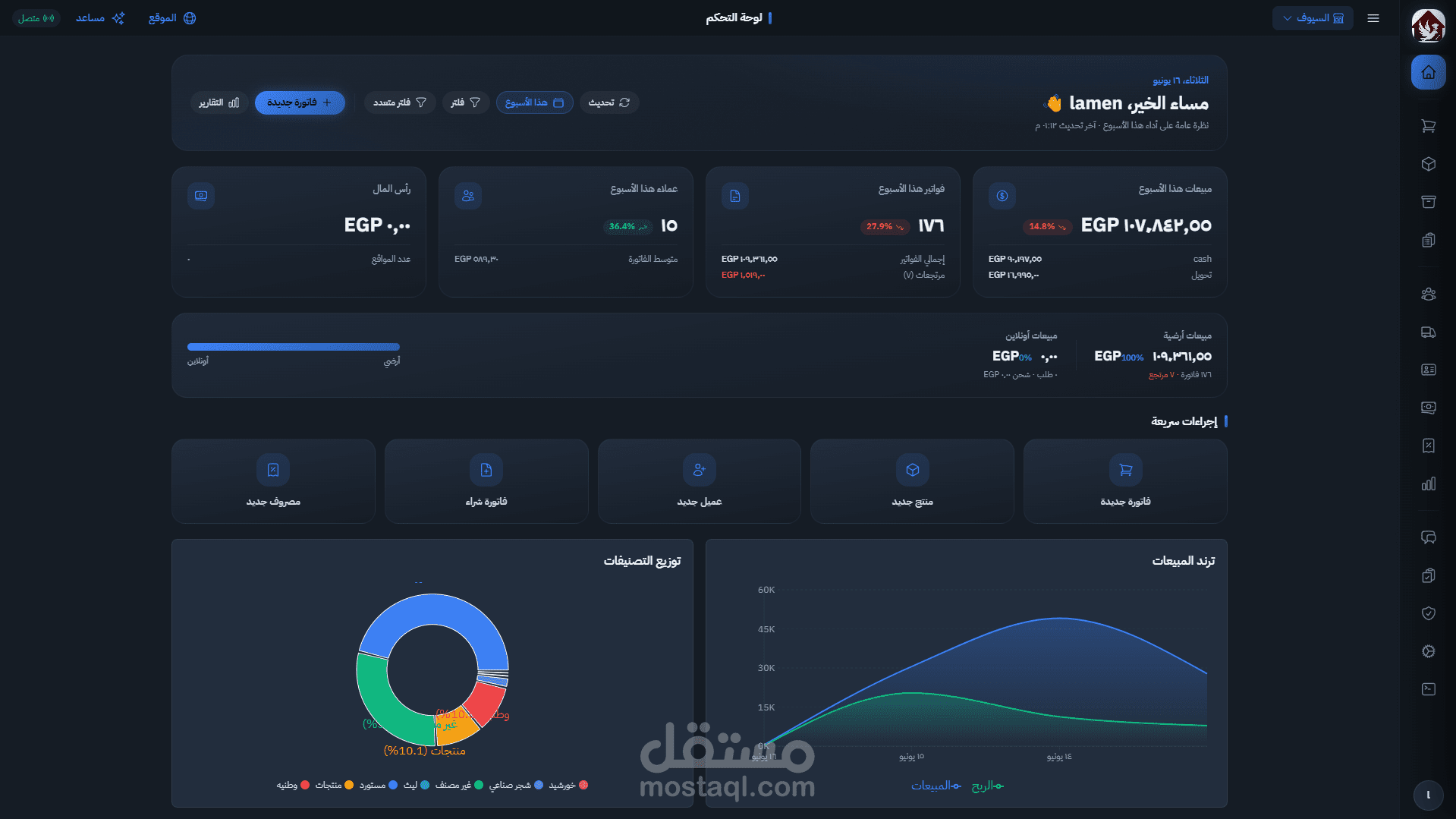Select the فاتورة شراء quick action card
The image size is (1456, 819).
click(486, 481)
